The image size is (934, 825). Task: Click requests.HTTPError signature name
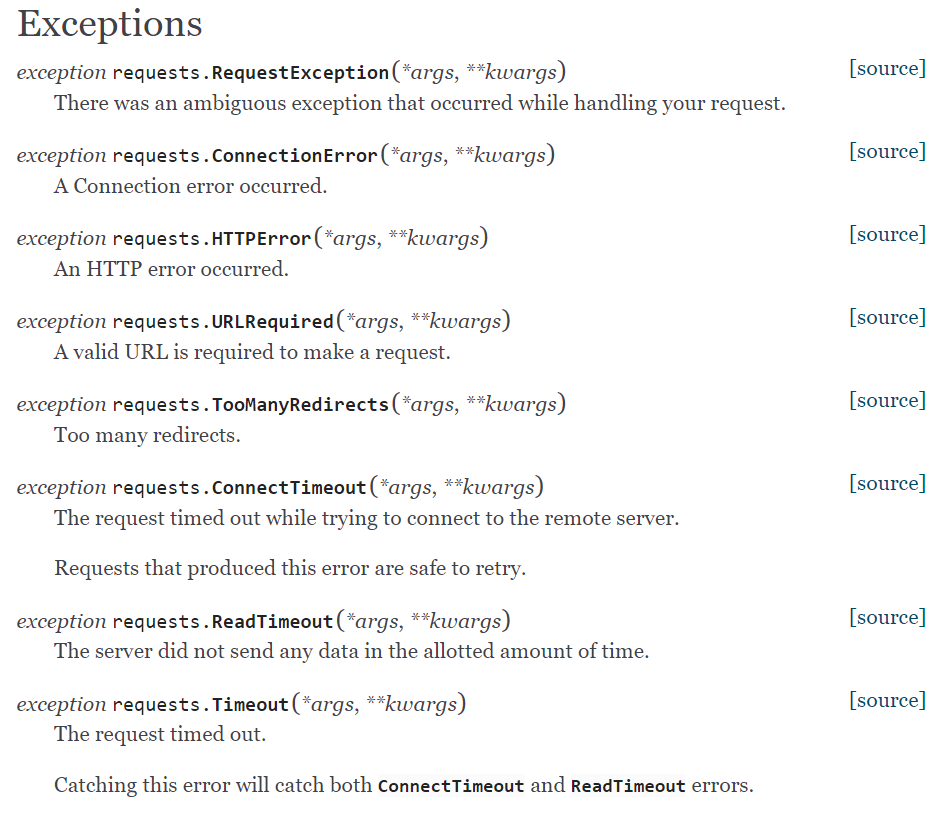(x=212, y=238)
